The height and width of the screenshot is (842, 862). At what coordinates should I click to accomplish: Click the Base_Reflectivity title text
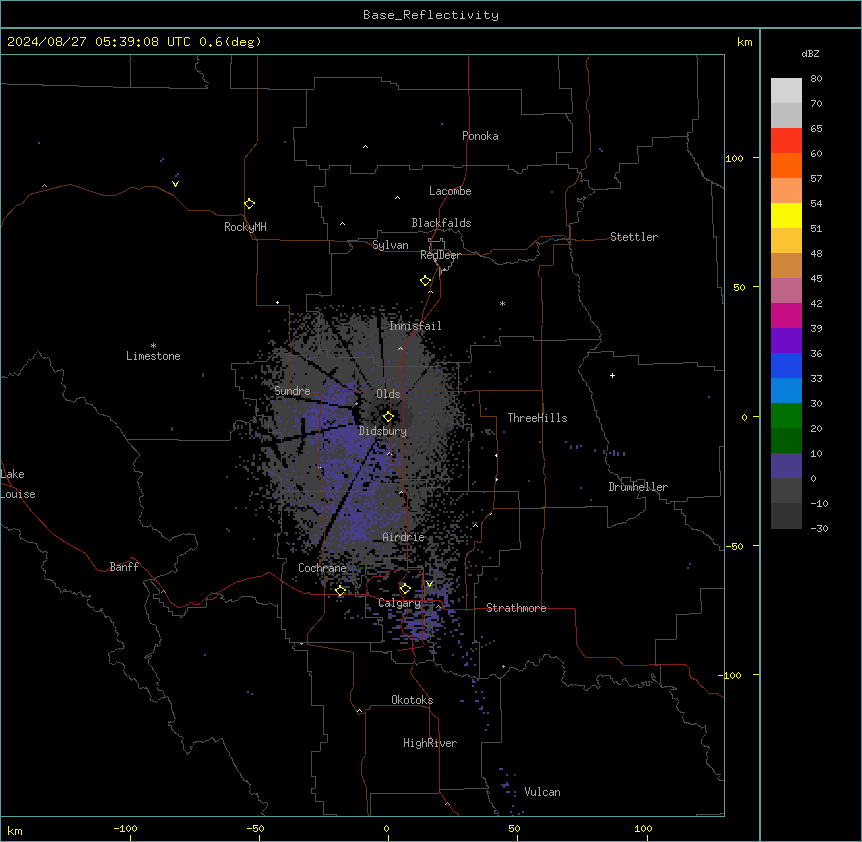point(431,15)
